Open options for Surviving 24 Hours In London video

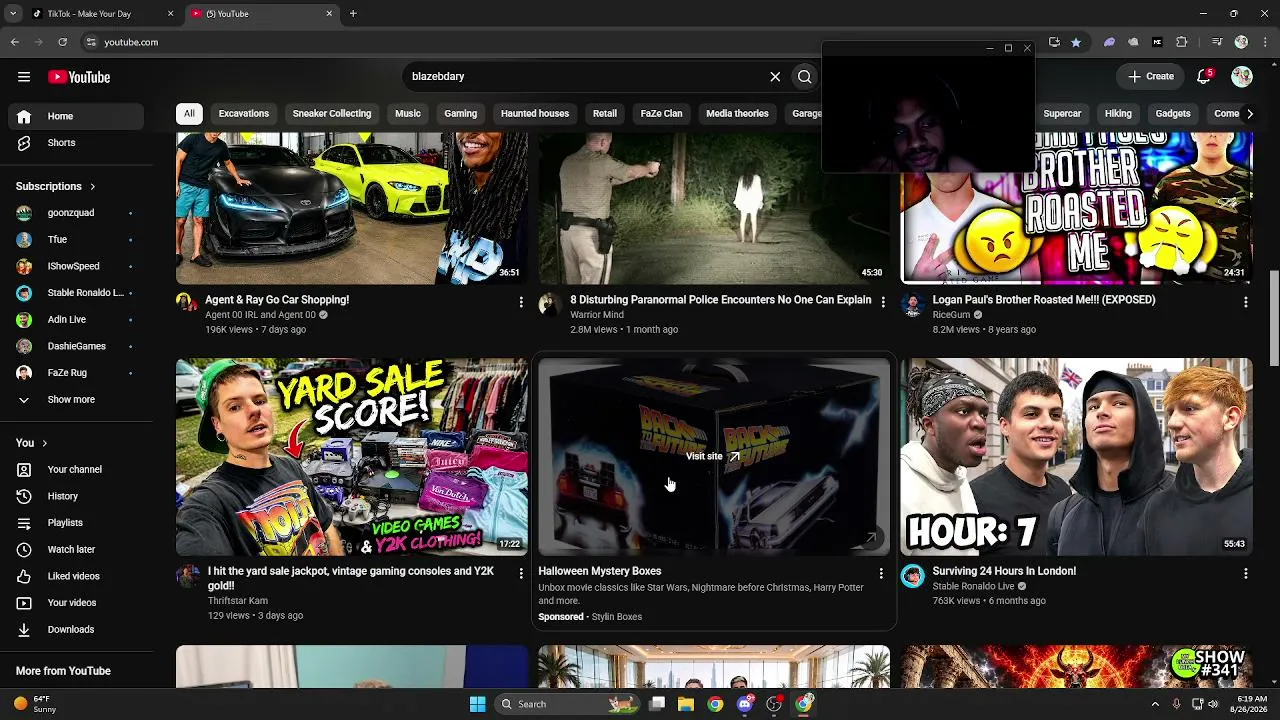point(1245,573)
